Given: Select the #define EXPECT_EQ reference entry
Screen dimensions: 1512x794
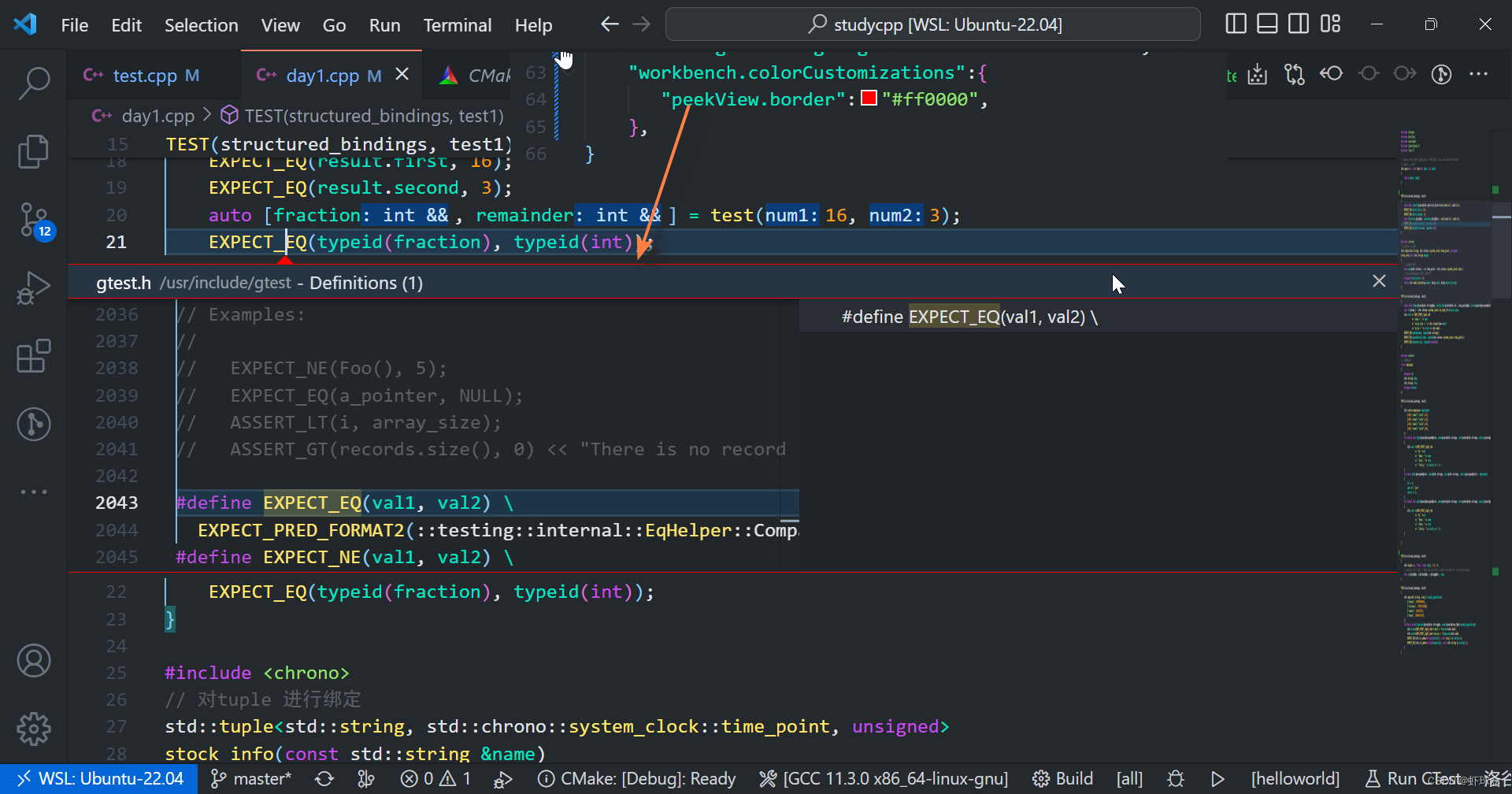Looking at the screenshot, I should point(1099,317).
